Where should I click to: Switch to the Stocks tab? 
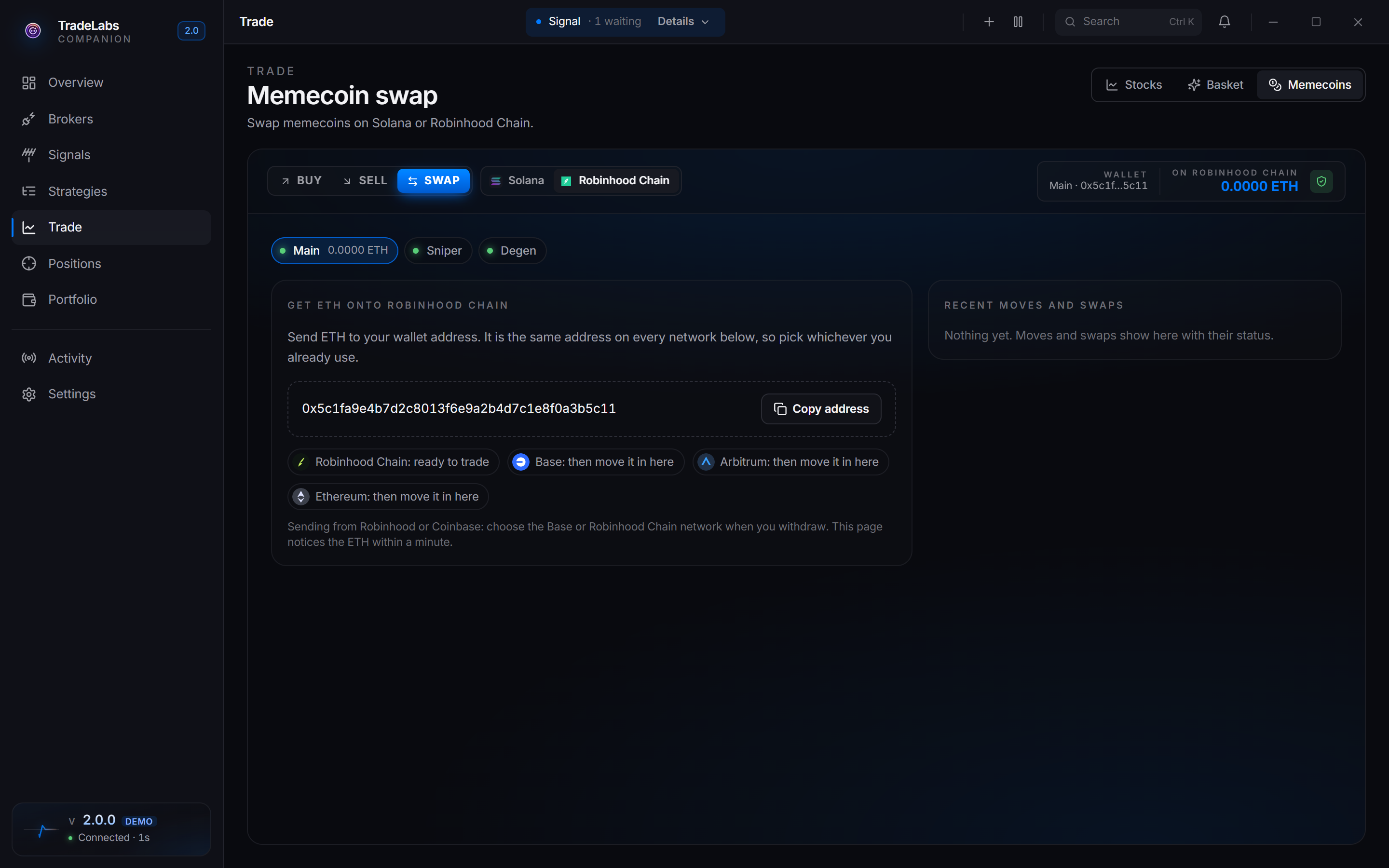pyautogui.click(x=1133, y=85)
